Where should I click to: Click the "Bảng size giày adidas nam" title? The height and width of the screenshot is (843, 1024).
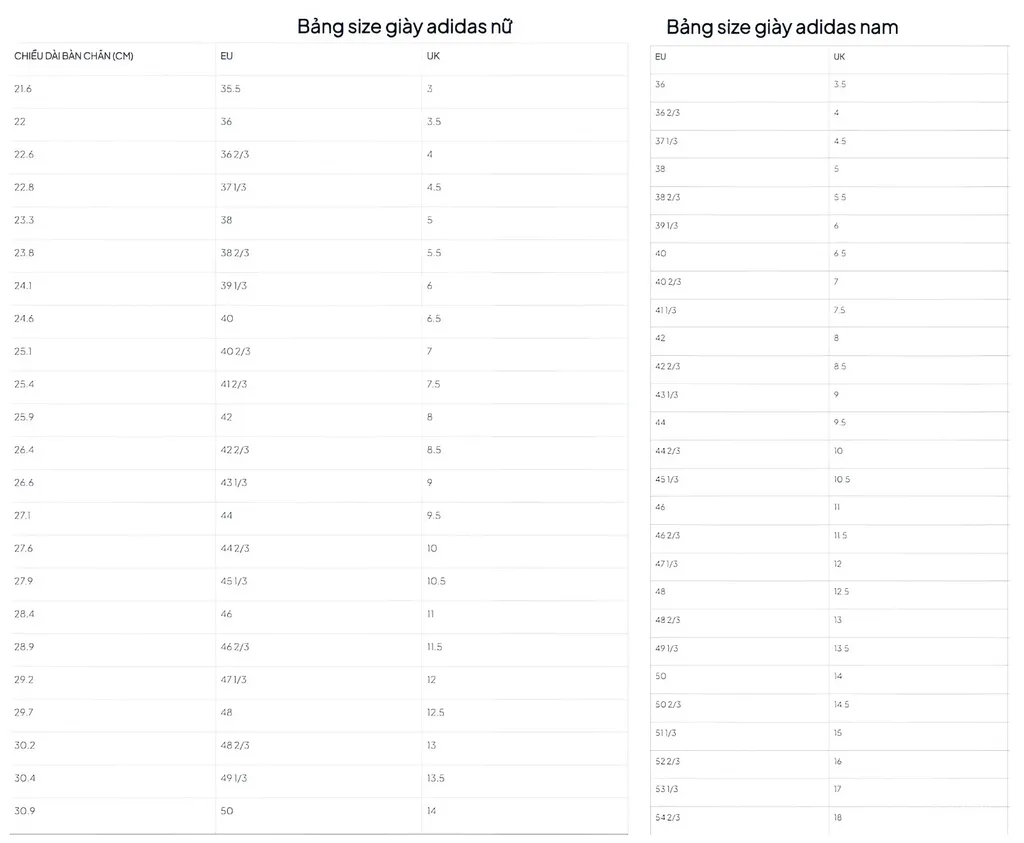point(782,27)
